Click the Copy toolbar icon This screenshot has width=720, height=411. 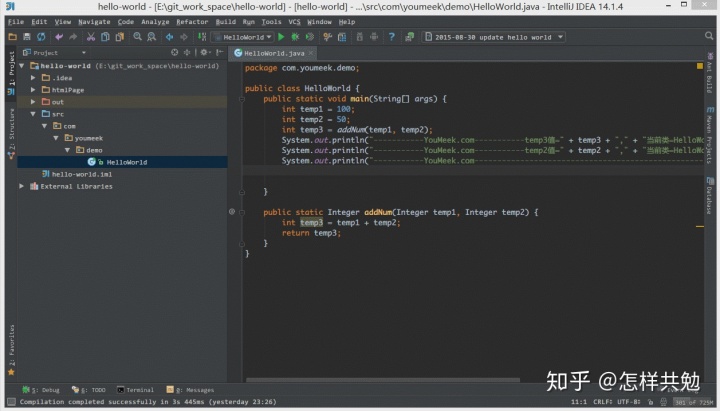105,37
